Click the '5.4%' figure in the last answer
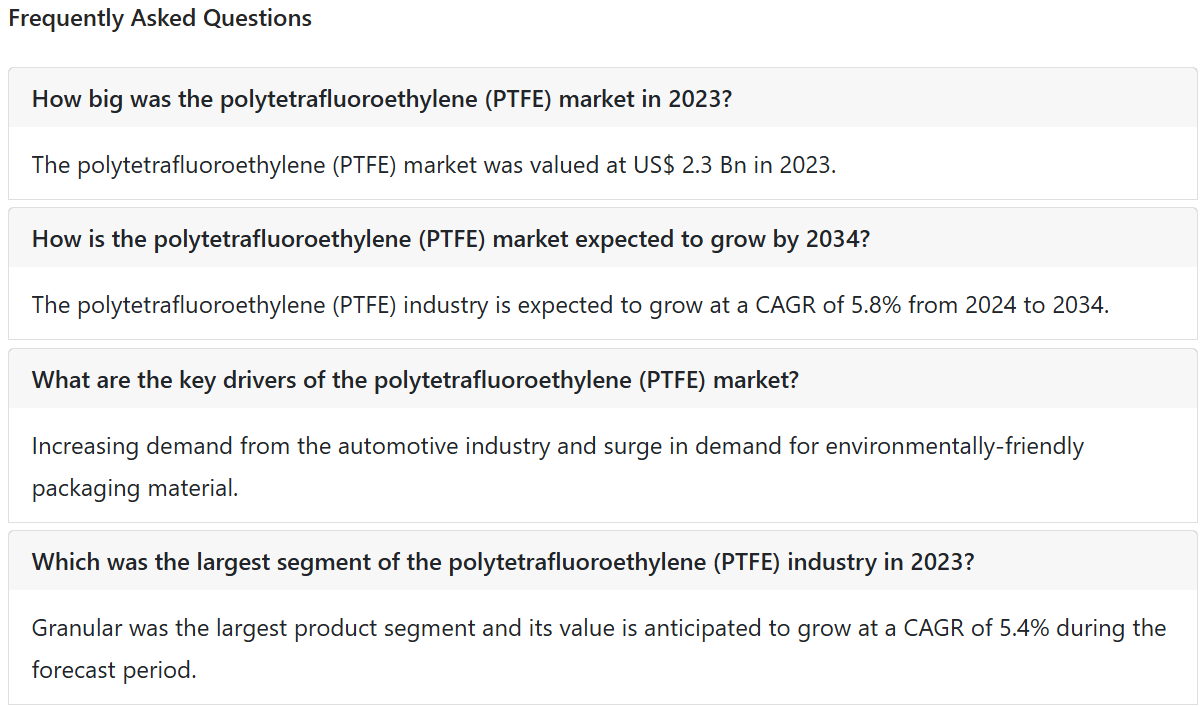 1018,628
